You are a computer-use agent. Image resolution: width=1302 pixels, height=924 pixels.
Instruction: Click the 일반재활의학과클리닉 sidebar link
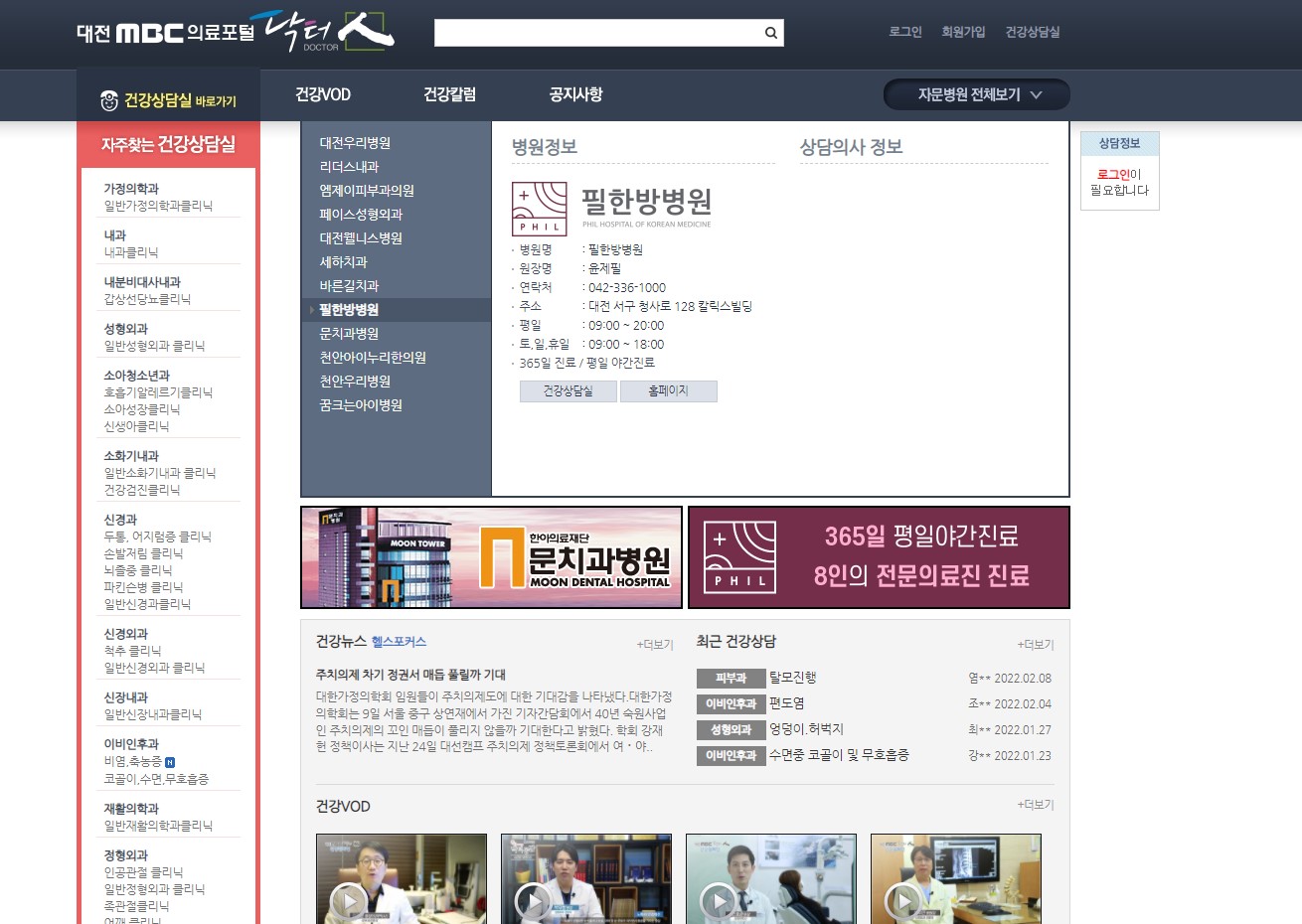coord(158,826)
